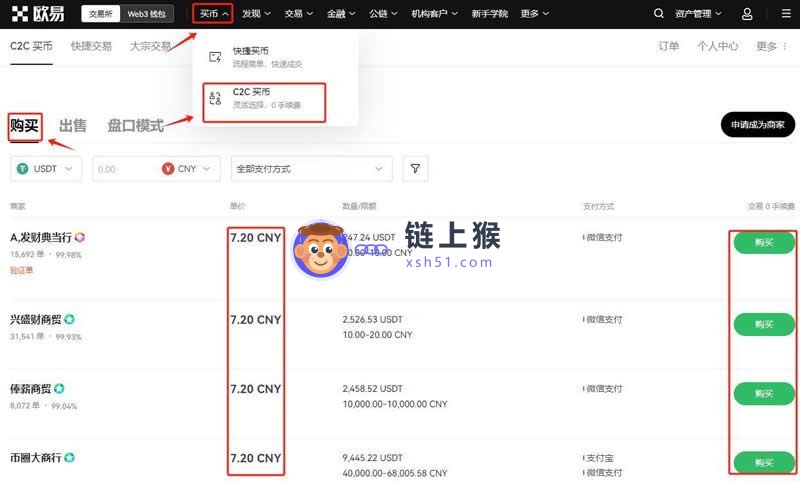Expand the 交易 top menu
The image size is (800, 499).
pyautogui.click(x=298, y=14)
